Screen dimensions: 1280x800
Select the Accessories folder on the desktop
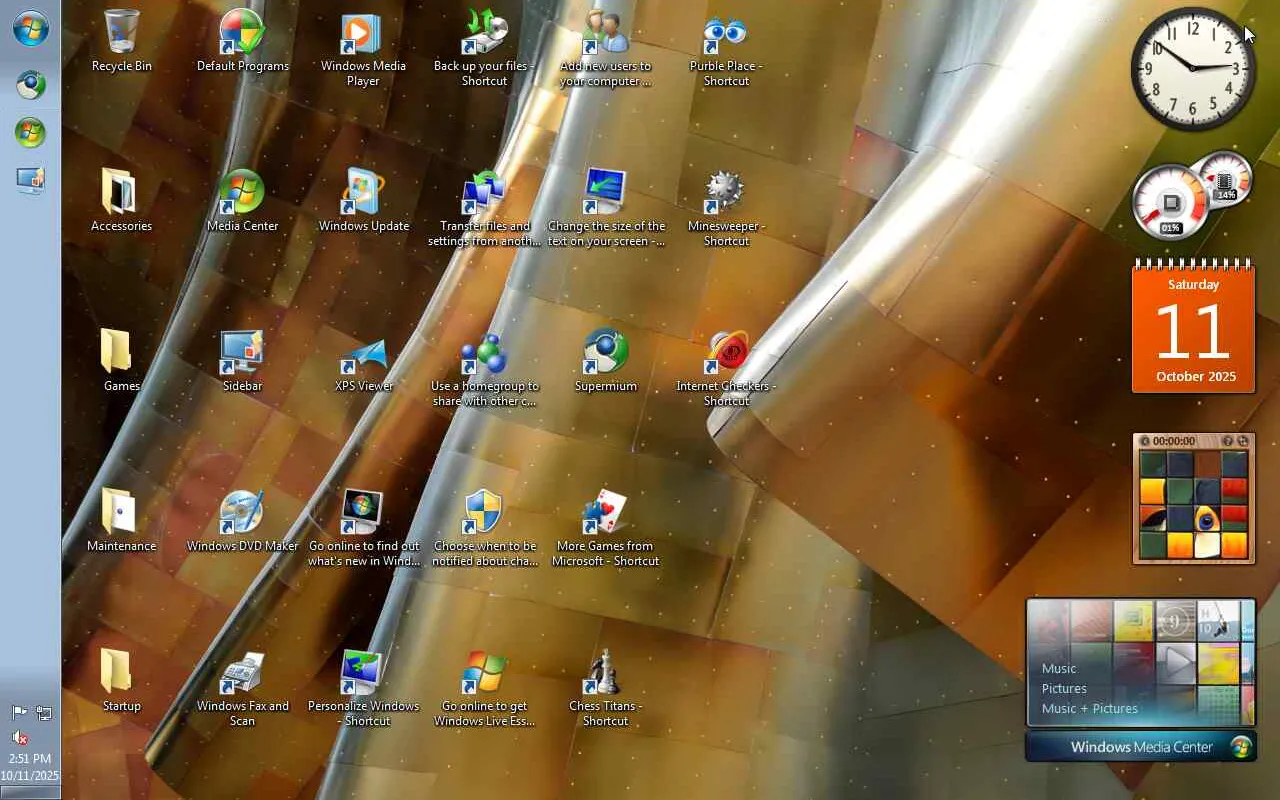121,201
